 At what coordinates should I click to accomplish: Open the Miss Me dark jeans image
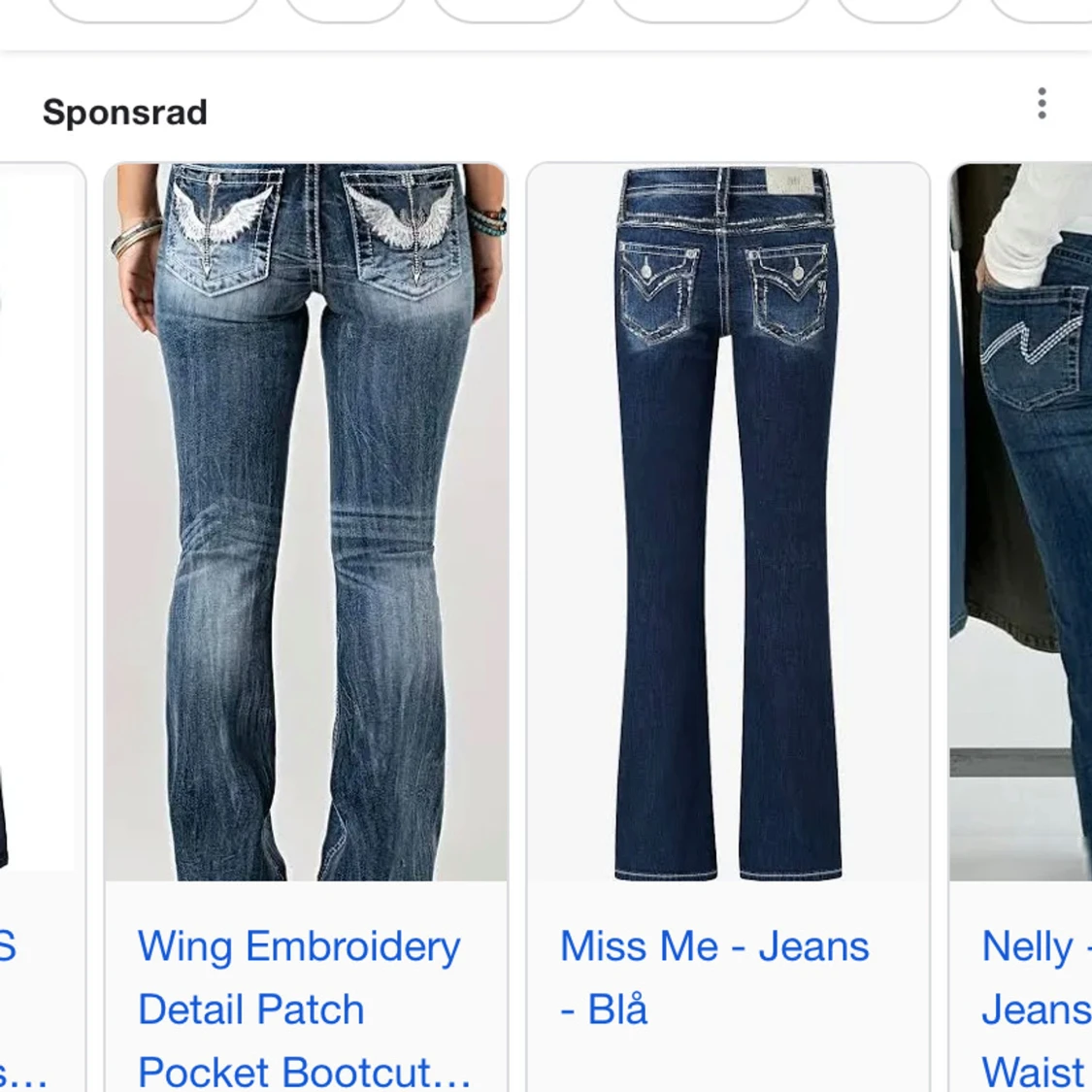728,522
